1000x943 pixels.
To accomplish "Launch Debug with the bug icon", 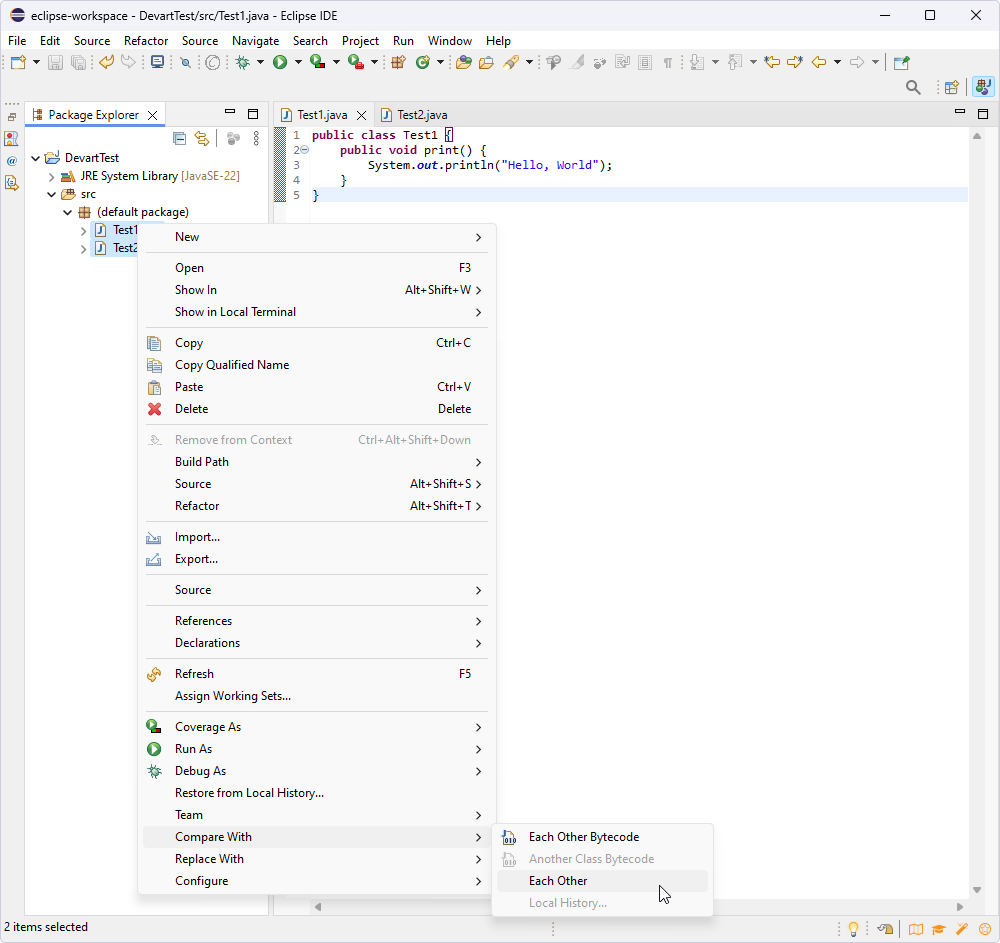I will [242, 62].
